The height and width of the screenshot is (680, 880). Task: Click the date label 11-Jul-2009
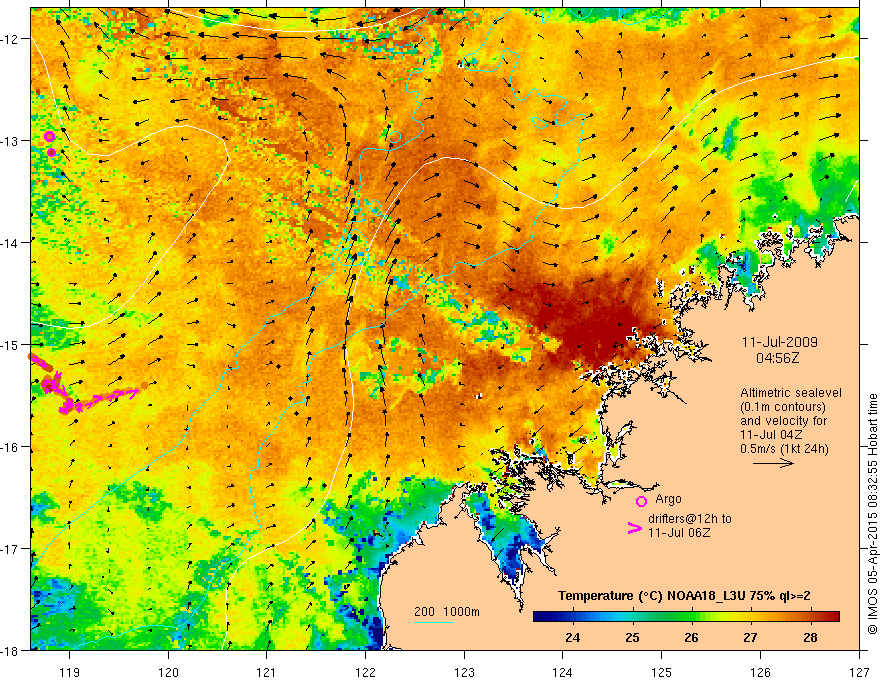click(779, 342)
